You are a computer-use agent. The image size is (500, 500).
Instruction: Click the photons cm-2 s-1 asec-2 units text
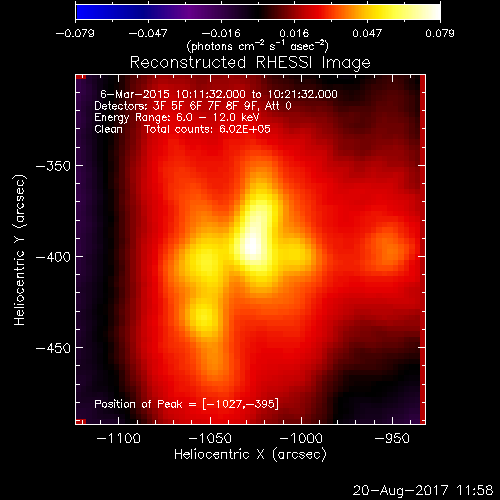tap(258, 46)
